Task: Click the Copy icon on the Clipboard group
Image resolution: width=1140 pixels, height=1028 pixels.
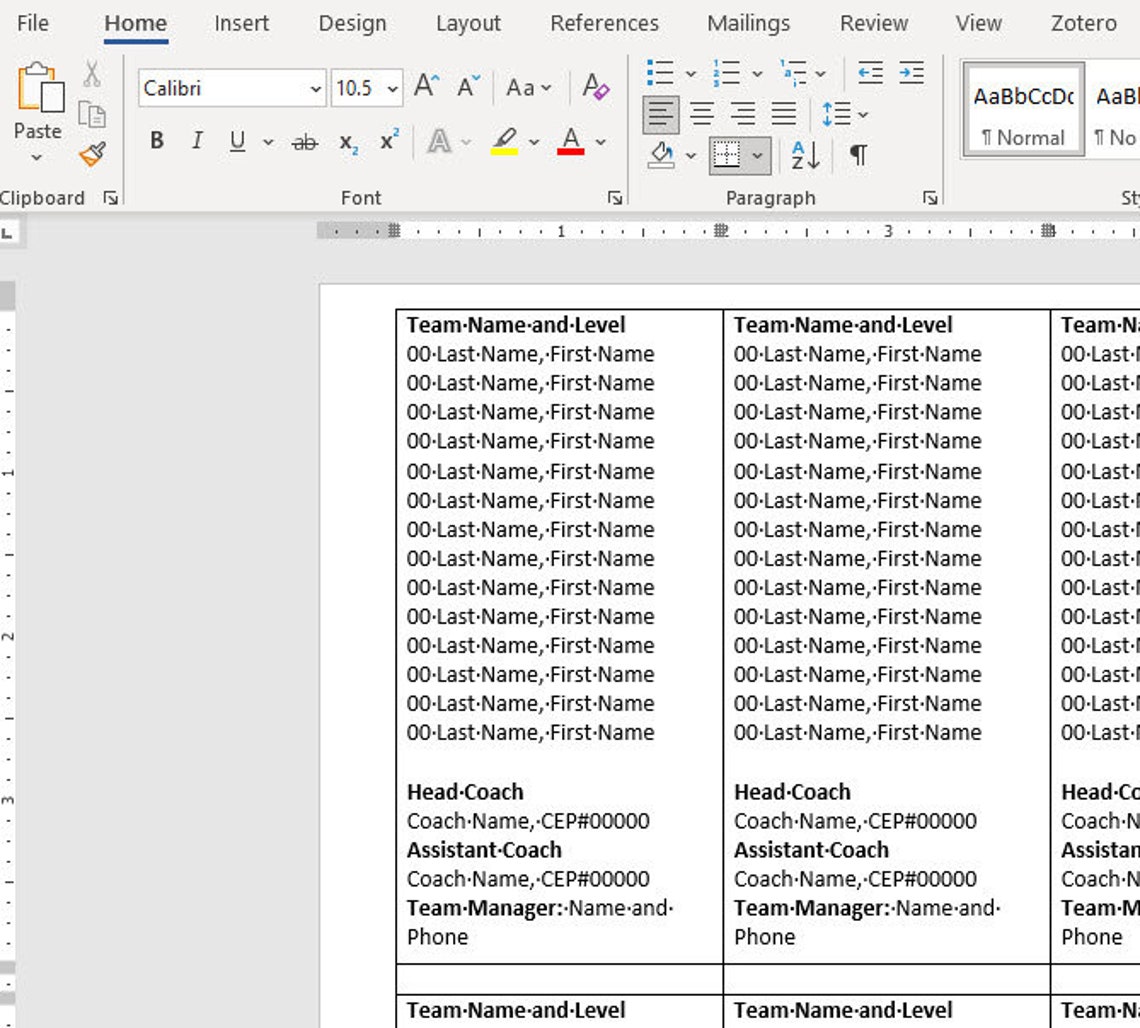Action: tap(93, 114)
